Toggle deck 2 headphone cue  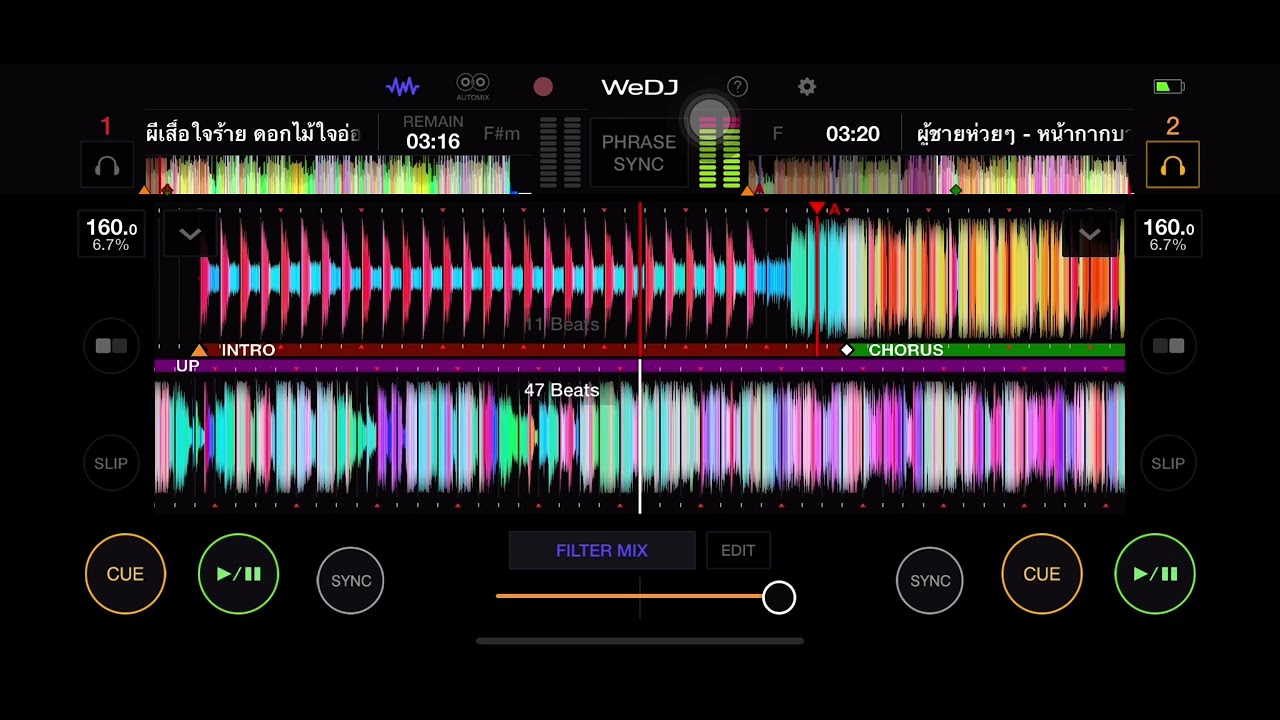pyautogui.click(x=1173, y=166)
